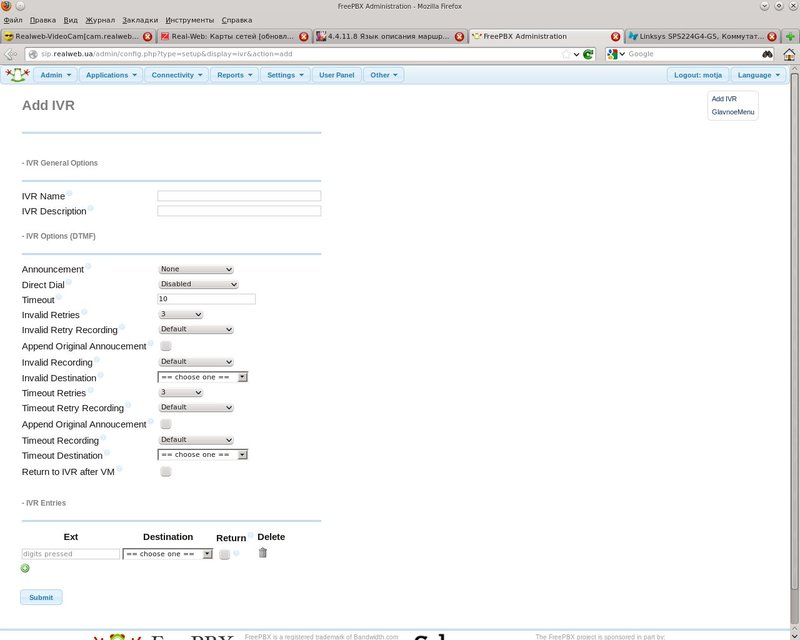The height and width of the screenshot is (640, 800).
Task: Click the Google search engine icon
Action: [x=613, y=54]
